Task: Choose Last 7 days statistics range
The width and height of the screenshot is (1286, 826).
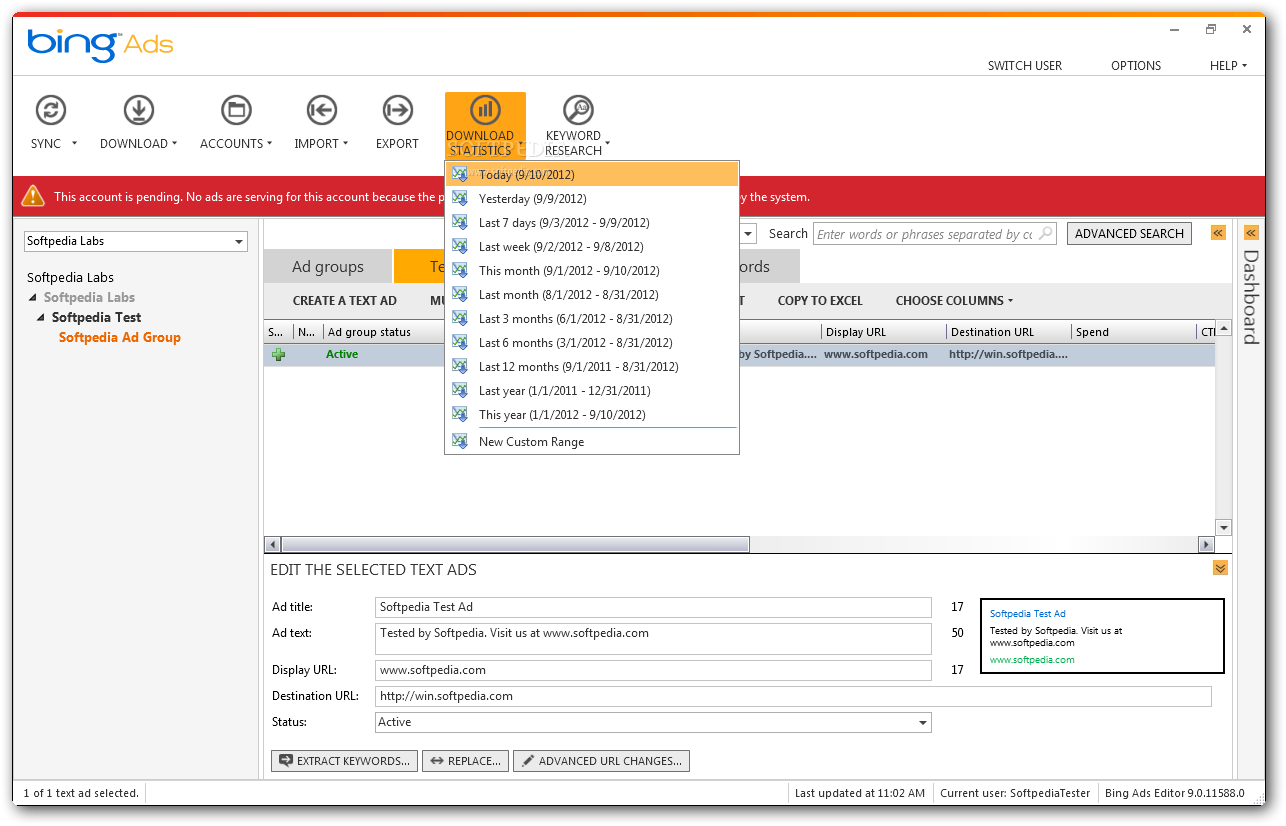Action: pos(592,222)
